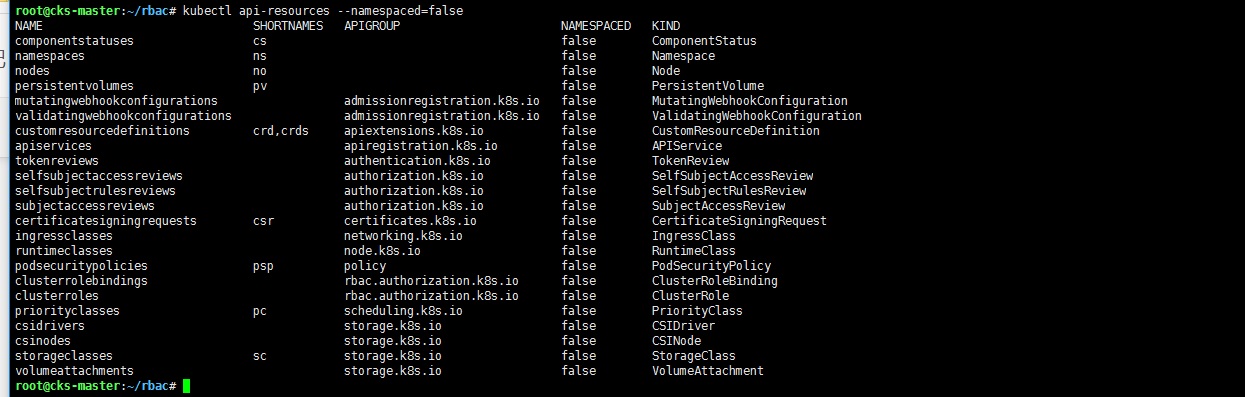Select the VolumeAttachment kind text
Viewport: 1245px width, 397px height.
click(708, 371)
